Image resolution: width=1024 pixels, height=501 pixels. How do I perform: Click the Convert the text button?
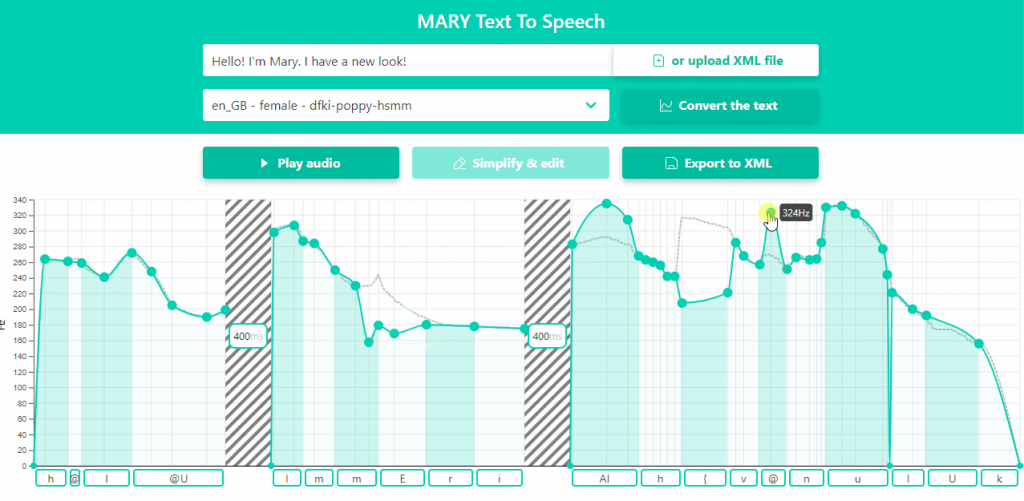click(x=720, y=105)
